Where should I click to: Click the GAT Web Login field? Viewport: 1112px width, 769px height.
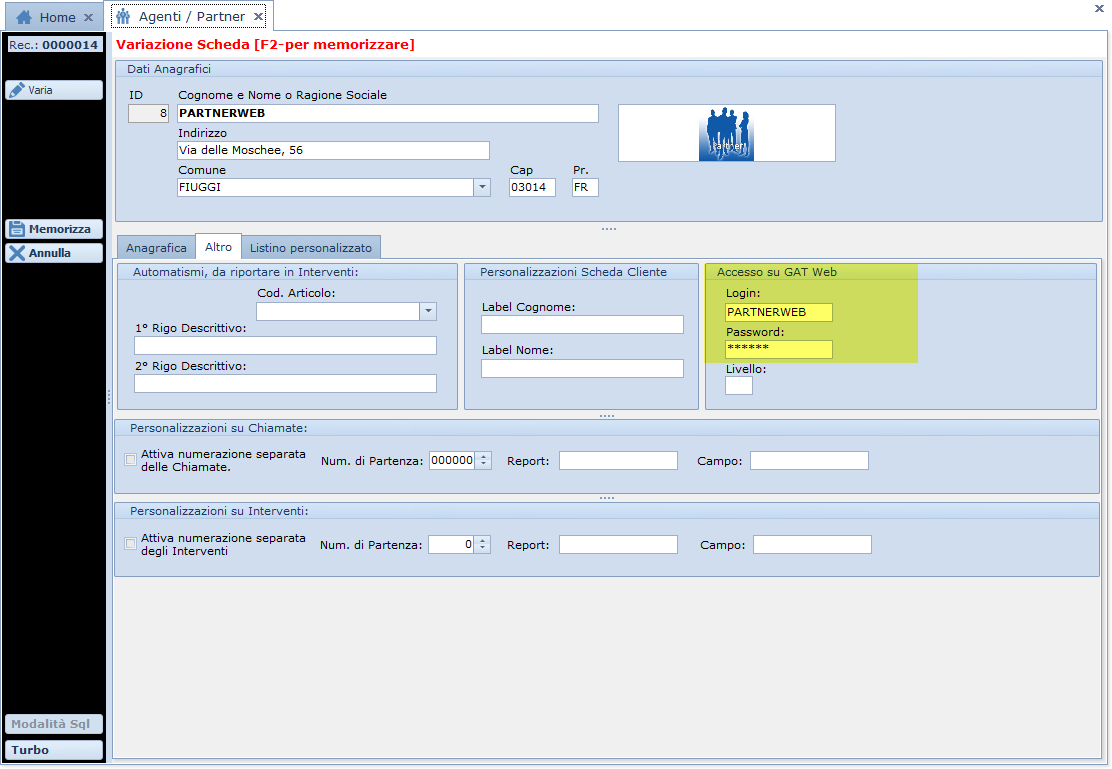tap(779, 312)
